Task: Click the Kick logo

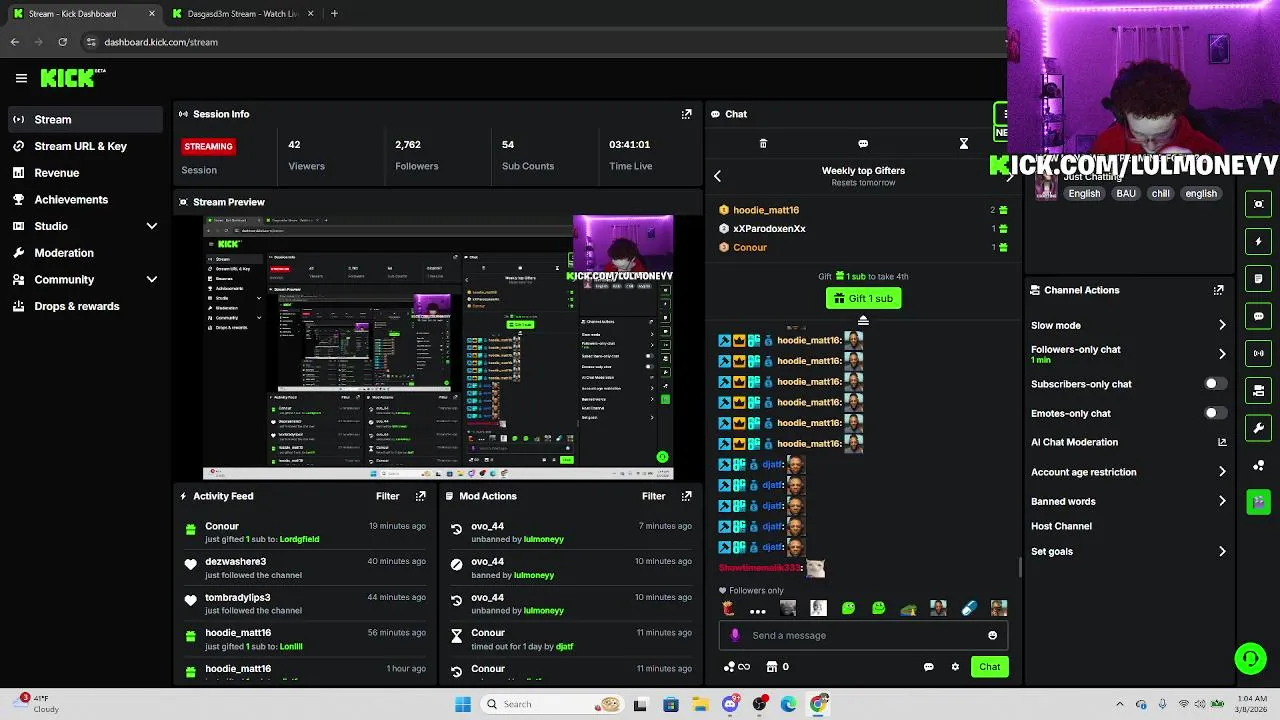Action: 72,77
